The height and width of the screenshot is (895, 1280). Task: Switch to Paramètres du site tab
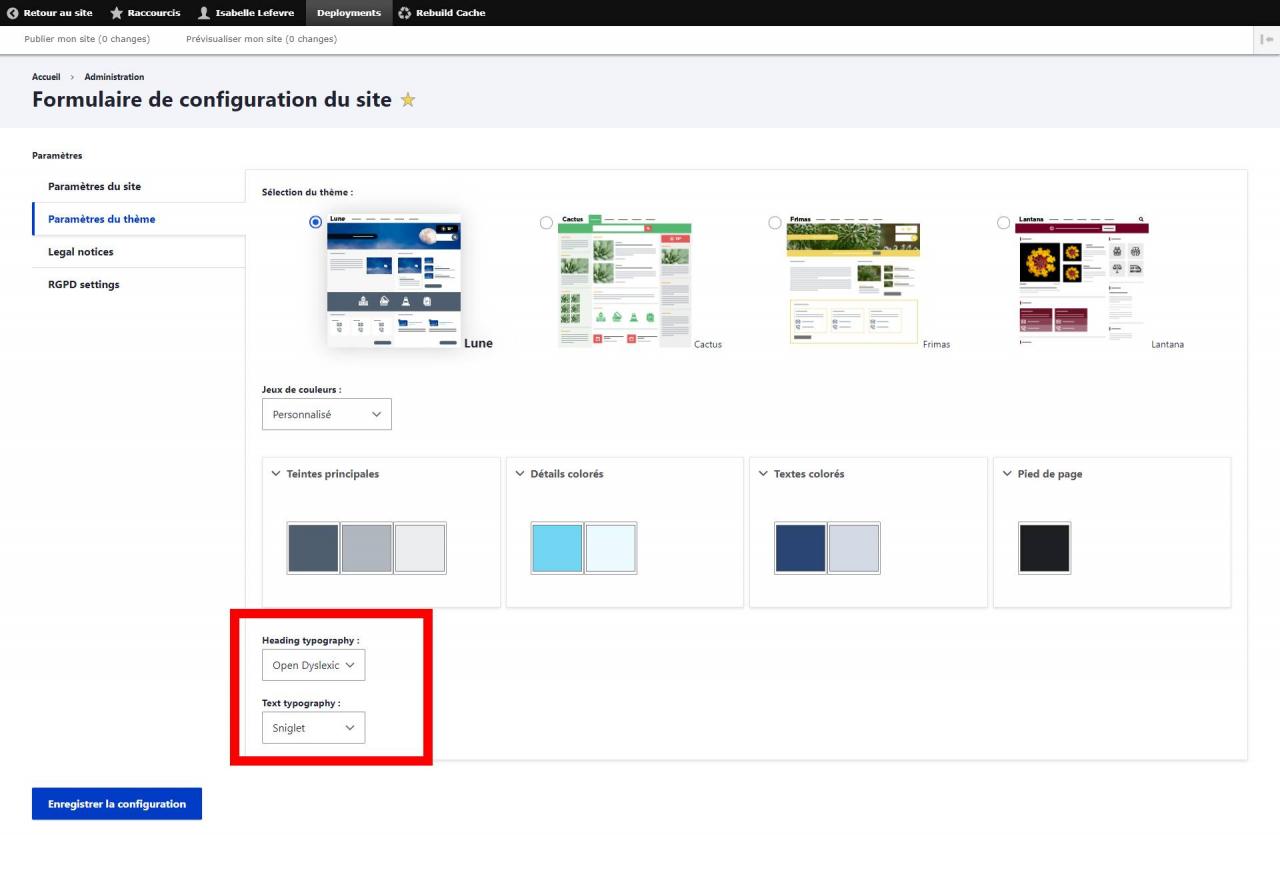tap(94, 187)
